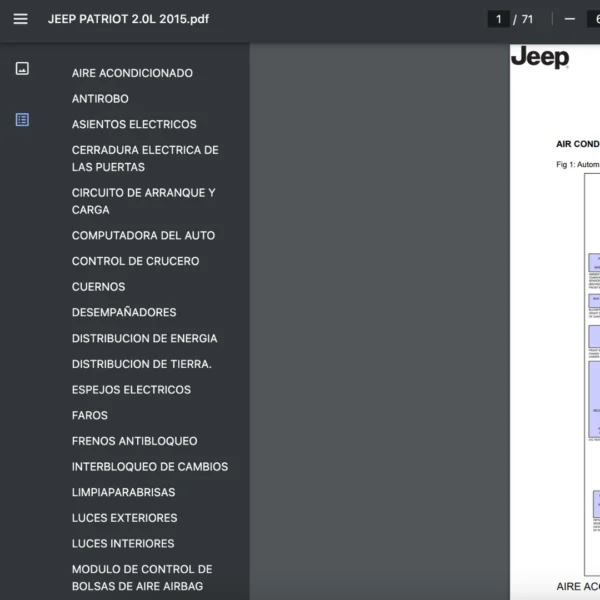Navigate to COMPUTADORA DEL AUTO
The height and width of the screenshot is (600, 600).
143,236
